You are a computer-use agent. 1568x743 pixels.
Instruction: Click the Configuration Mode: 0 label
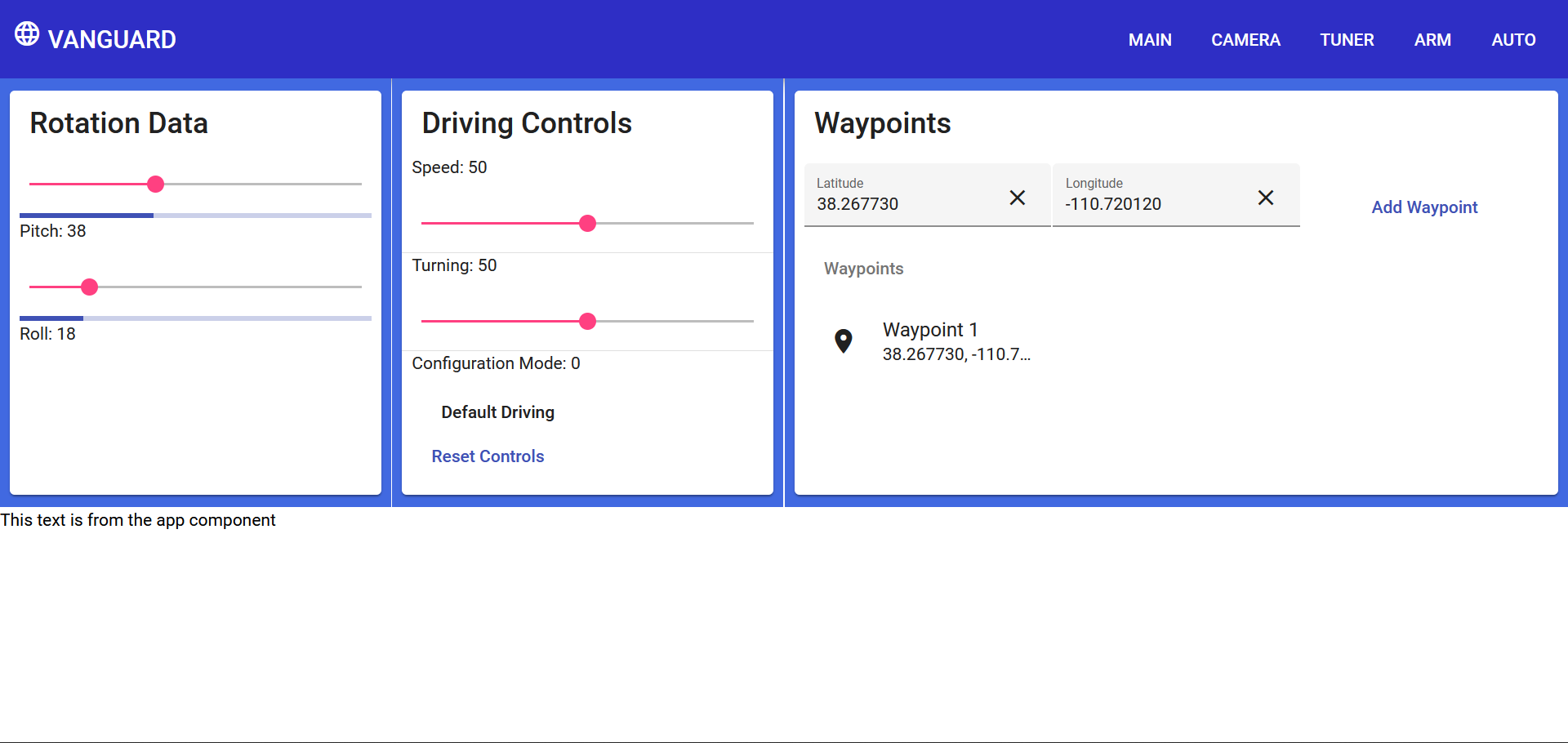click(496, 363)
